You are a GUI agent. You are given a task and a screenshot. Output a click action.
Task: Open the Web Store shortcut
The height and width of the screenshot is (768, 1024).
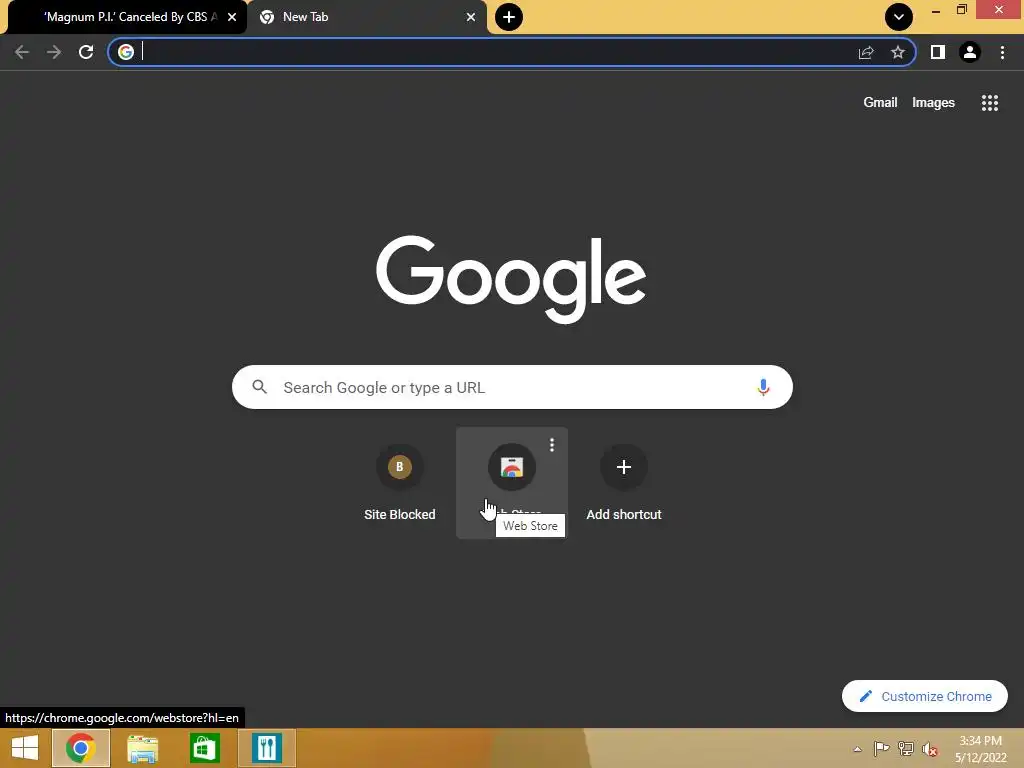(x=512, y=483)
